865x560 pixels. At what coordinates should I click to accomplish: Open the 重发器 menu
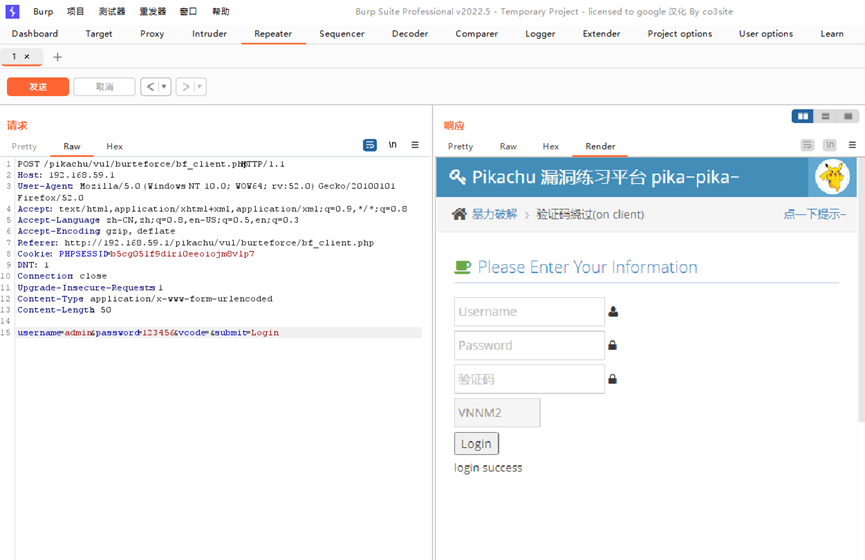(153, 12)
